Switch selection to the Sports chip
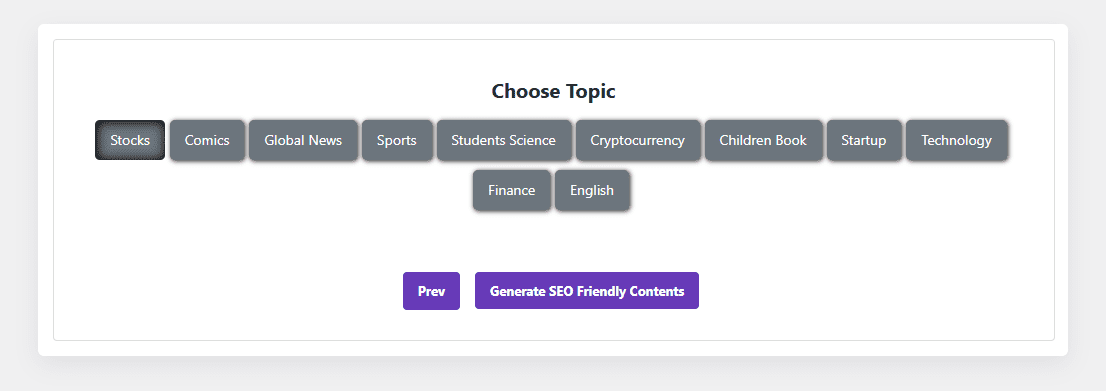The height and width of the screenshot is (391, 1106). tap(397, 140)
